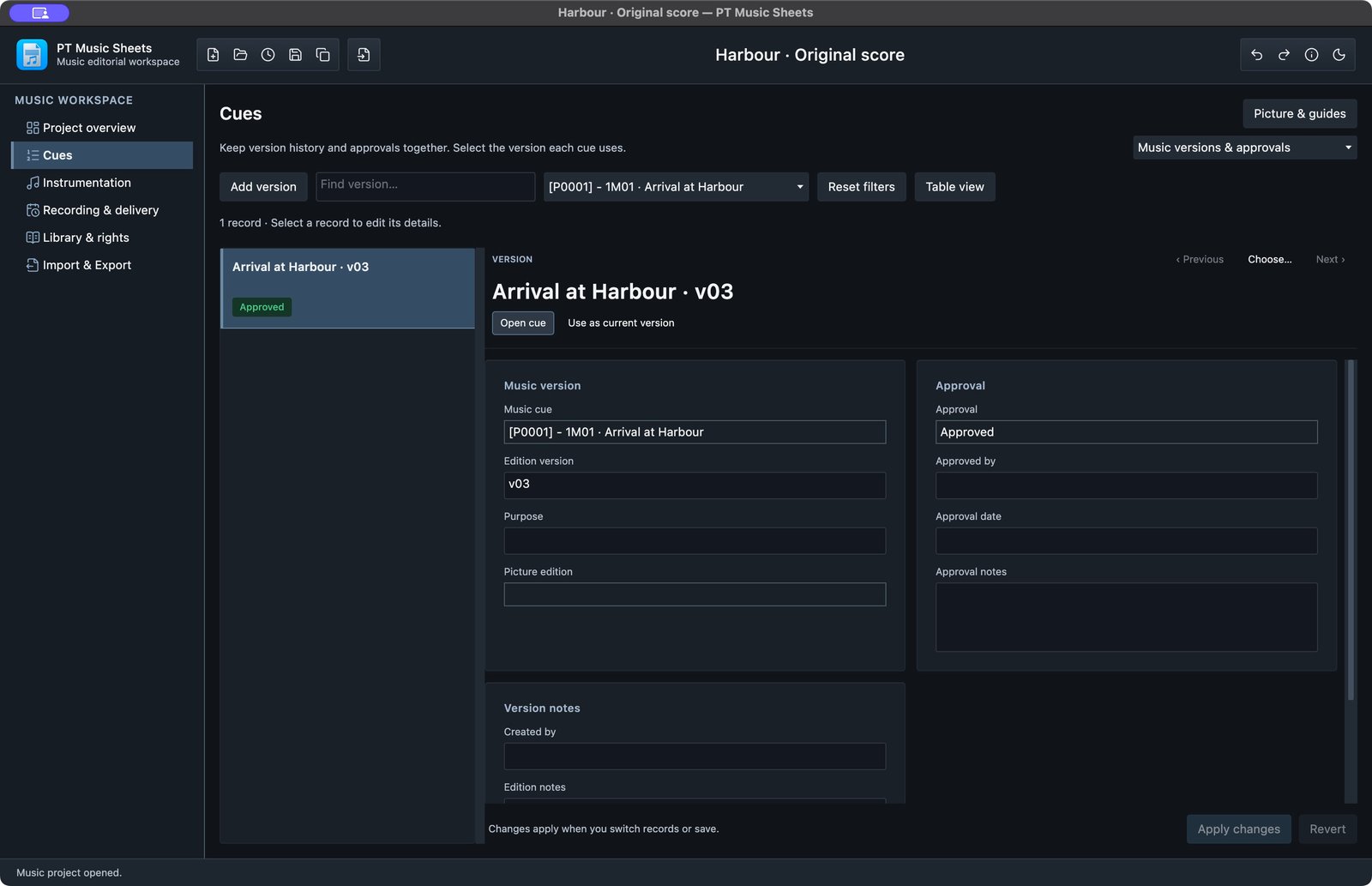Redo with the forward arrow icon

pyautogui.click(x=1285, y=55)
